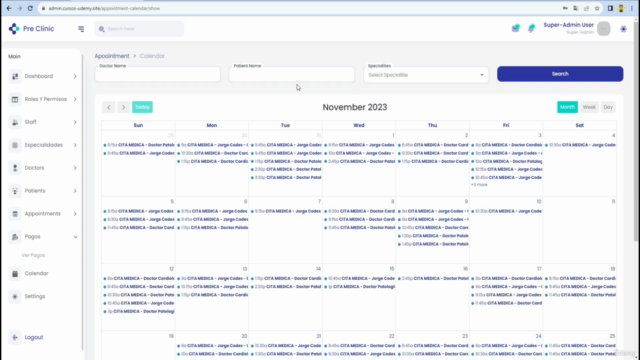Click the Today button

[142, 107]
